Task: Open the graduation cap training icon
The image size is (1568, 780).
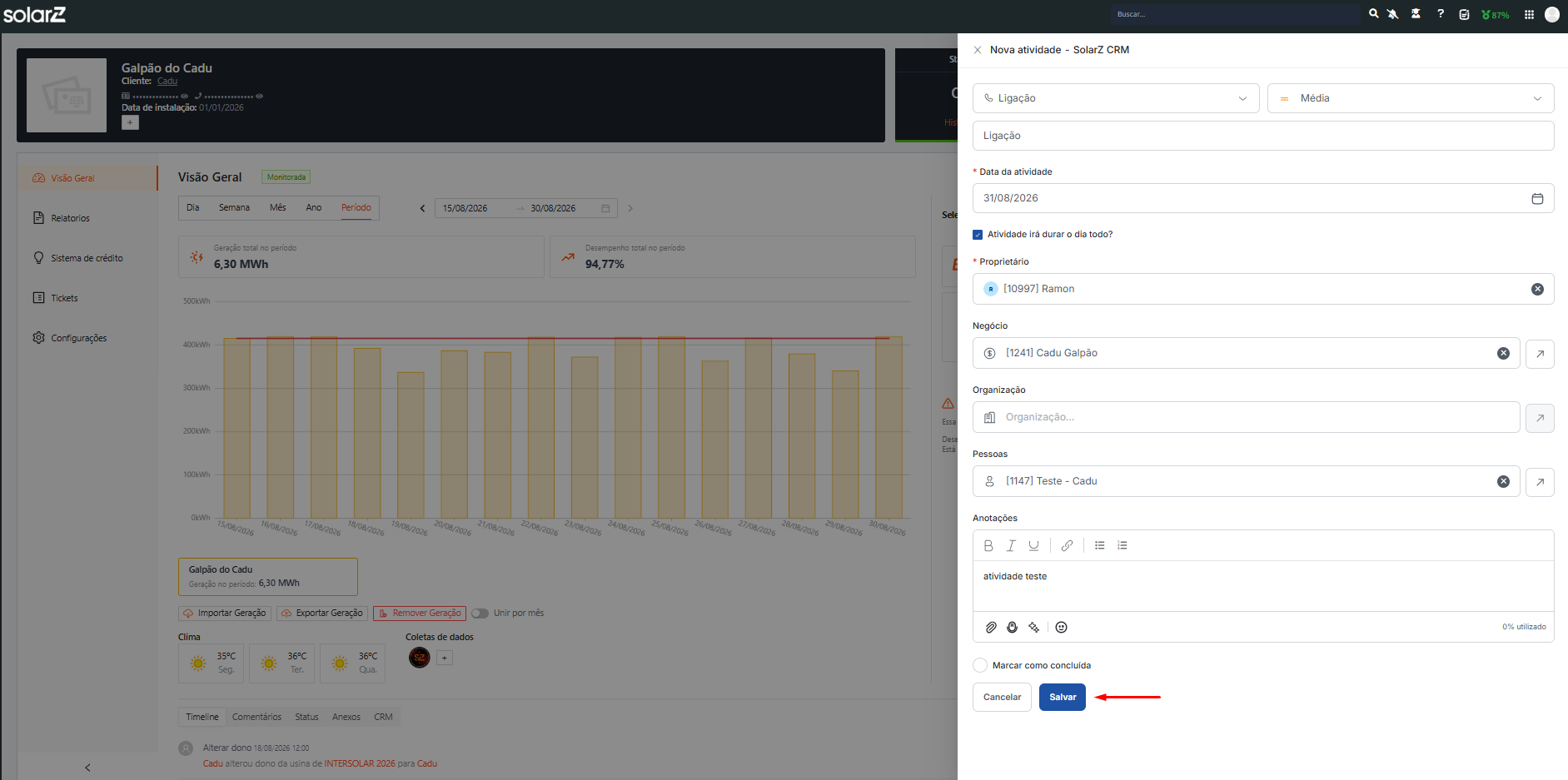Action: [1416, 14]
